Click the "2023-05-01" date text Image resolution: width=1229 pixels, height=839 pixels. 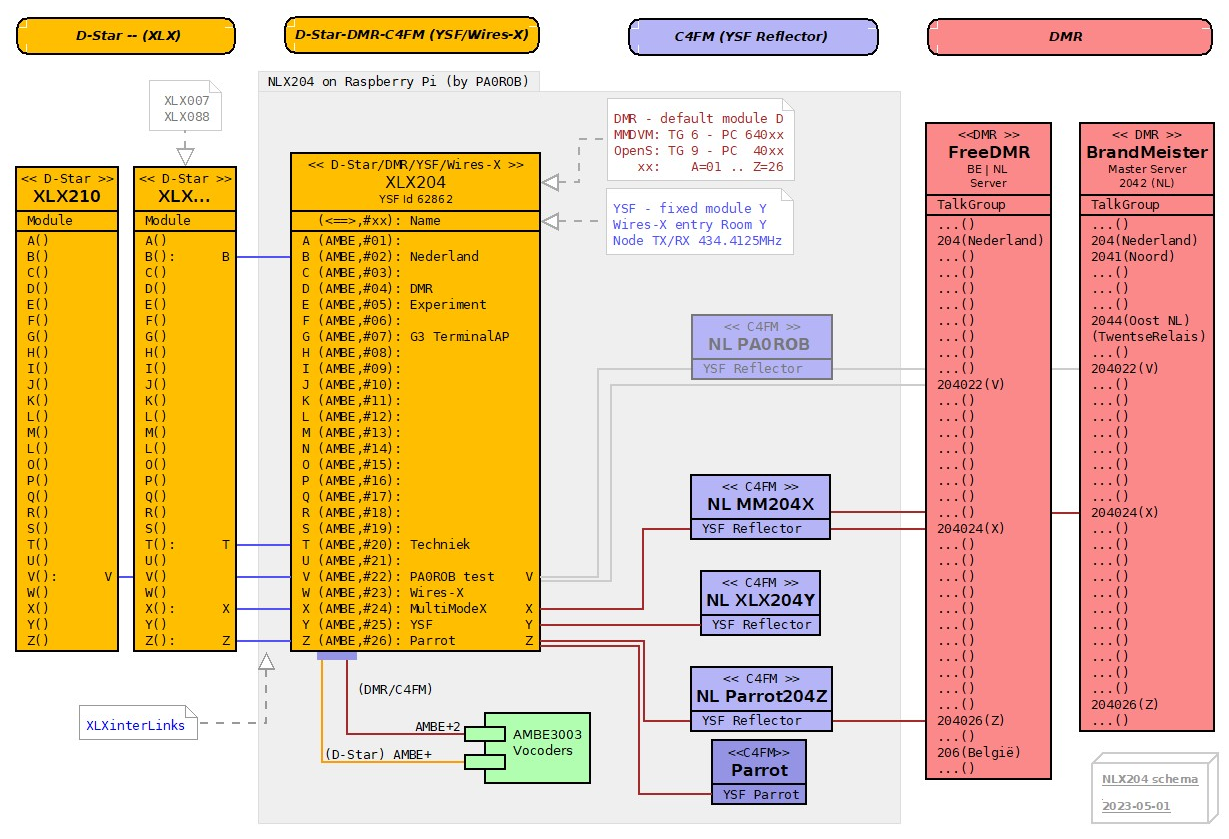coord(1136,805)
